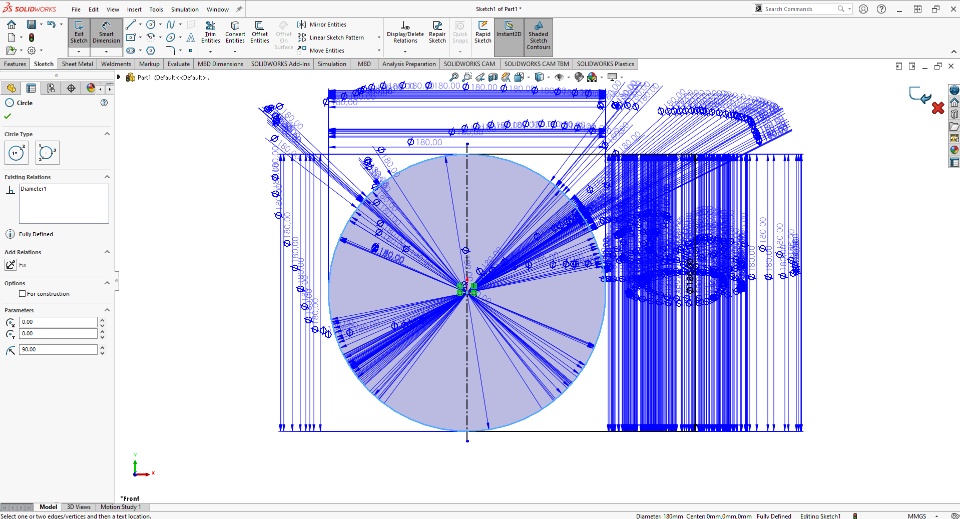Switch to the Motion Study 1 tab
The image size is (960, 519).
coord(121,507)
